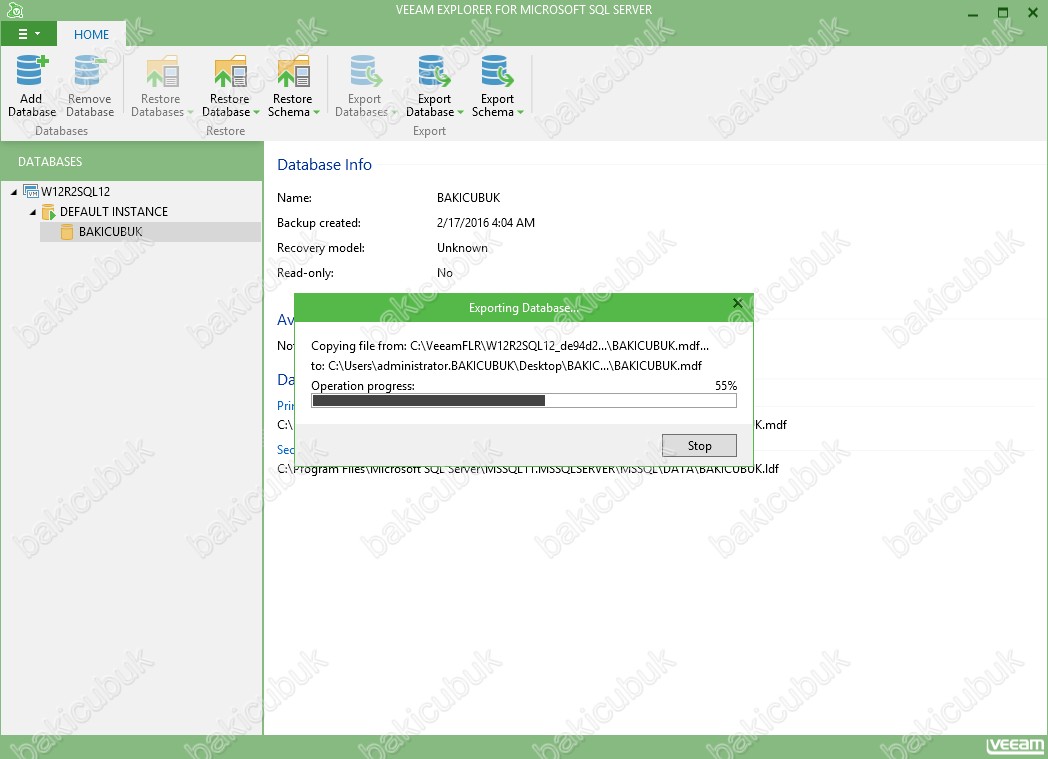Screen dimensions: 1048x759
Task: Collapse the DEFAULT INSTANCE tree node
Action: [33, 212]
